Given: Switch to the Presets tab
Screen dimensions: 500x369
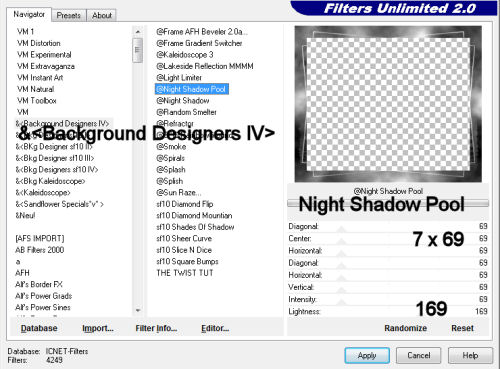Looking at the screenshot, I should tap(69, 15).
